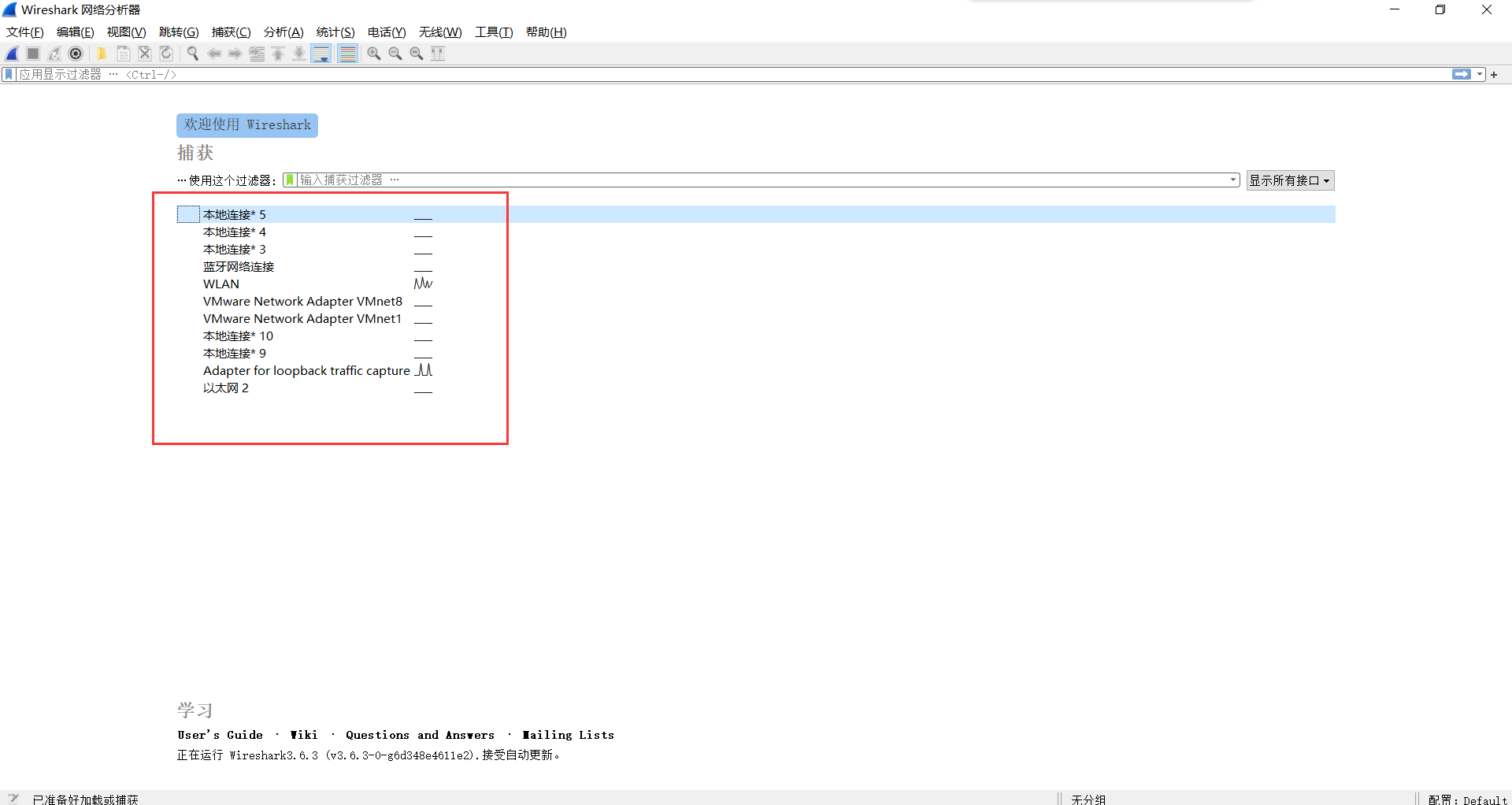Open the display filter history dropdown
Viewport: 1512px width, 805px height.
point(1480,74)
